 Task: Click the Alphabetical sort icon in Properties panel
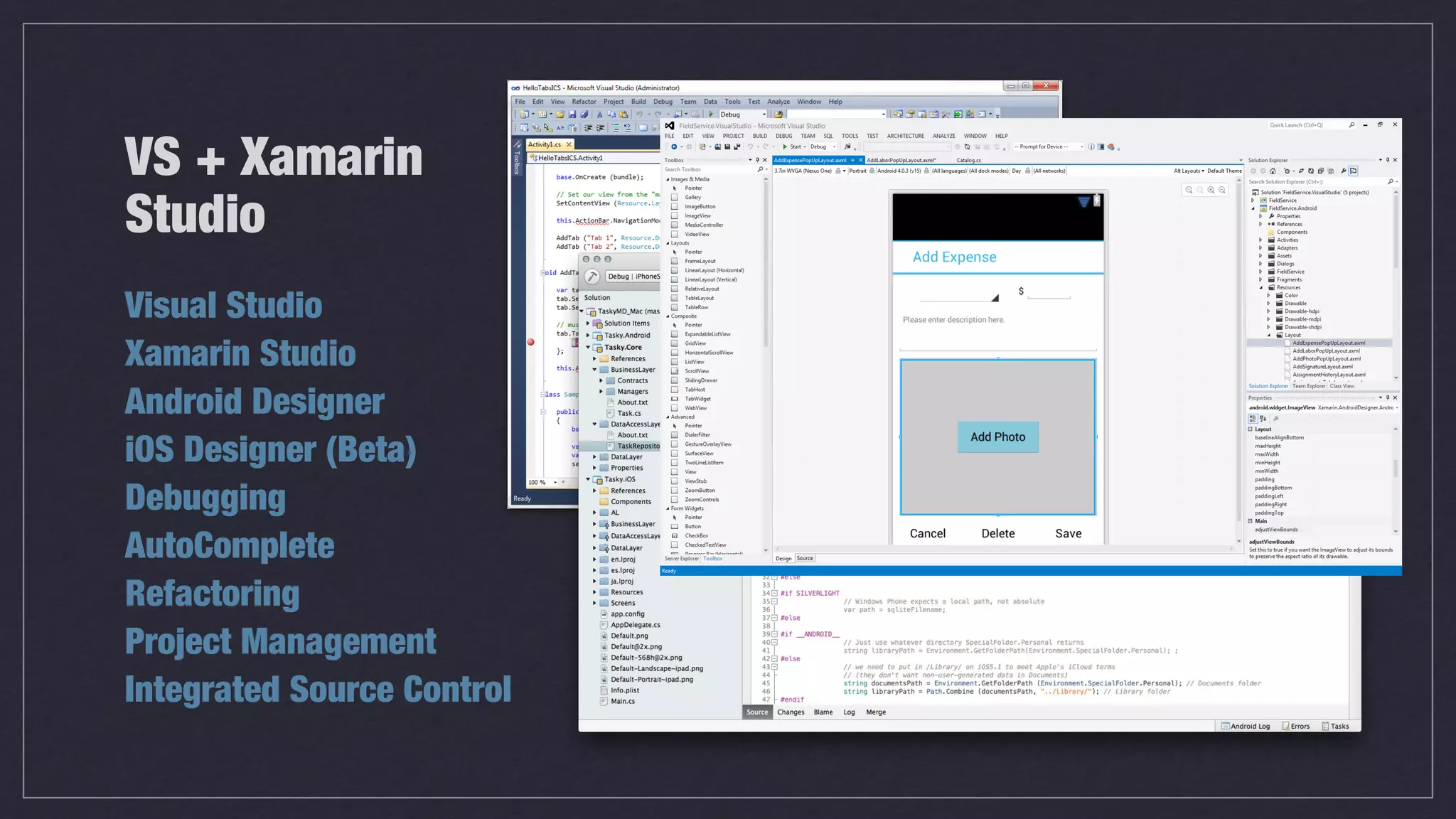1263,419
